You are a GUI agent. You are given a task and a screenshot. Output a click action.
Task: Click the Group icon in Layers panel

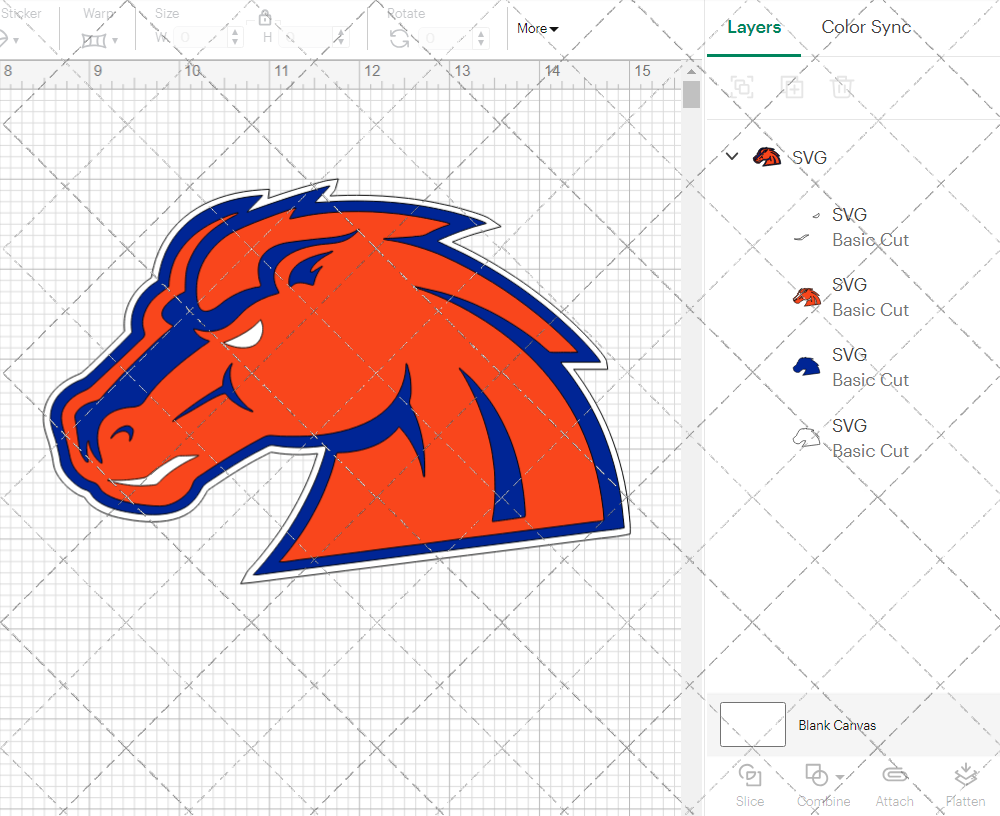pos(742,87)
